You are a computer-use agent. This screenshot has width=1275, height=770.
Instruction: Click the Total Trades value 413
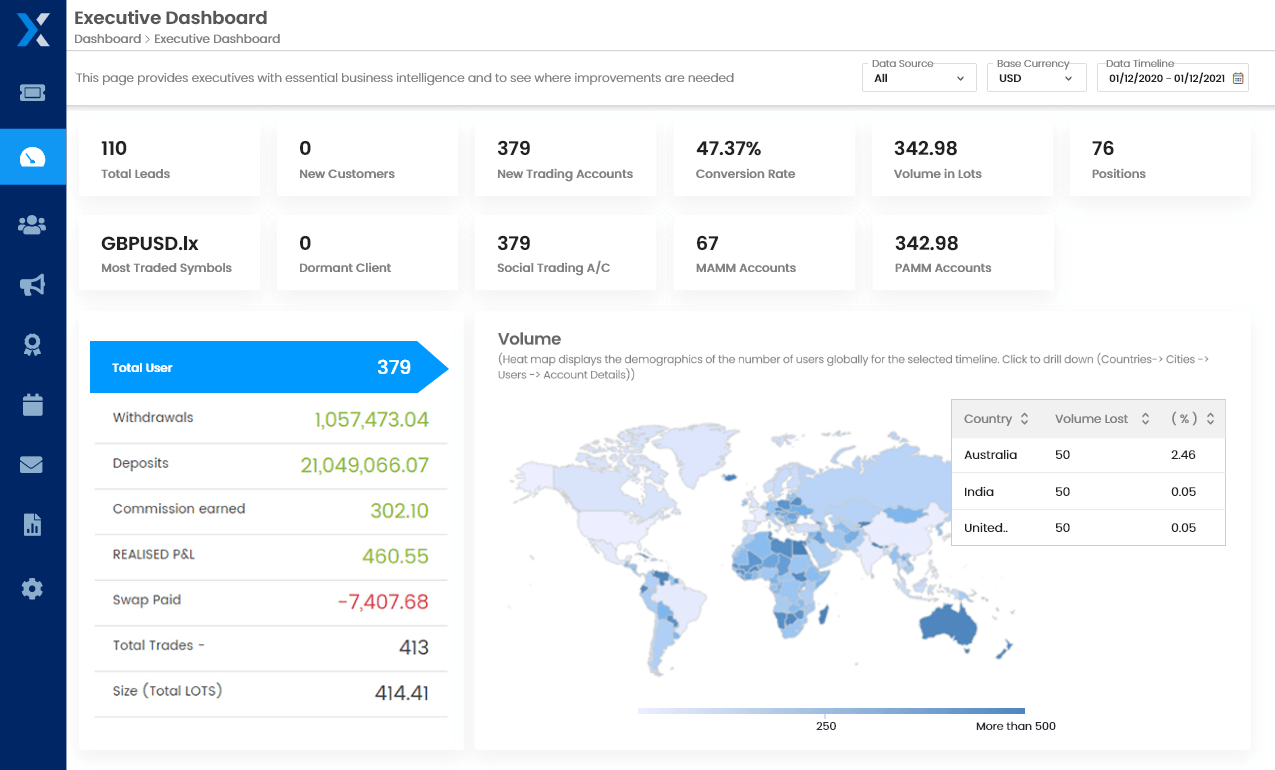[413, 648]
